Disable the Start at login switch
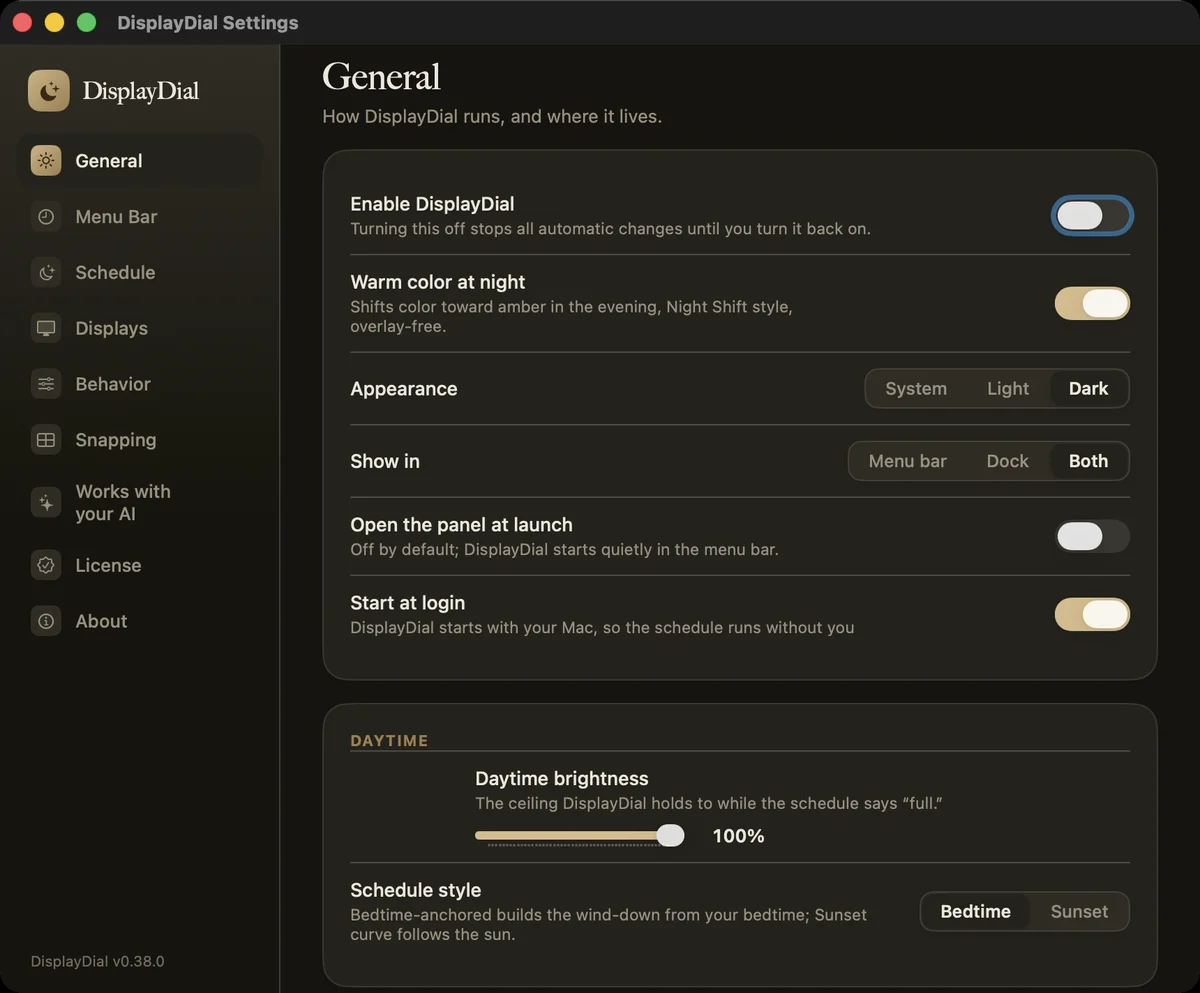The height and width of the screenshot is (993, 1200). (x=1092, y=614)
